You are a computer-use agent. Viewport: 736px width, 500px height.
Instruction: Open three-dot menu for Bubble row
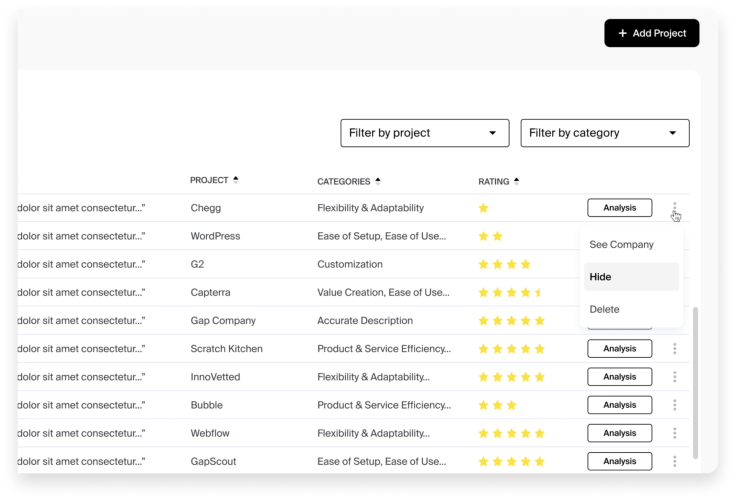(675, 405)
